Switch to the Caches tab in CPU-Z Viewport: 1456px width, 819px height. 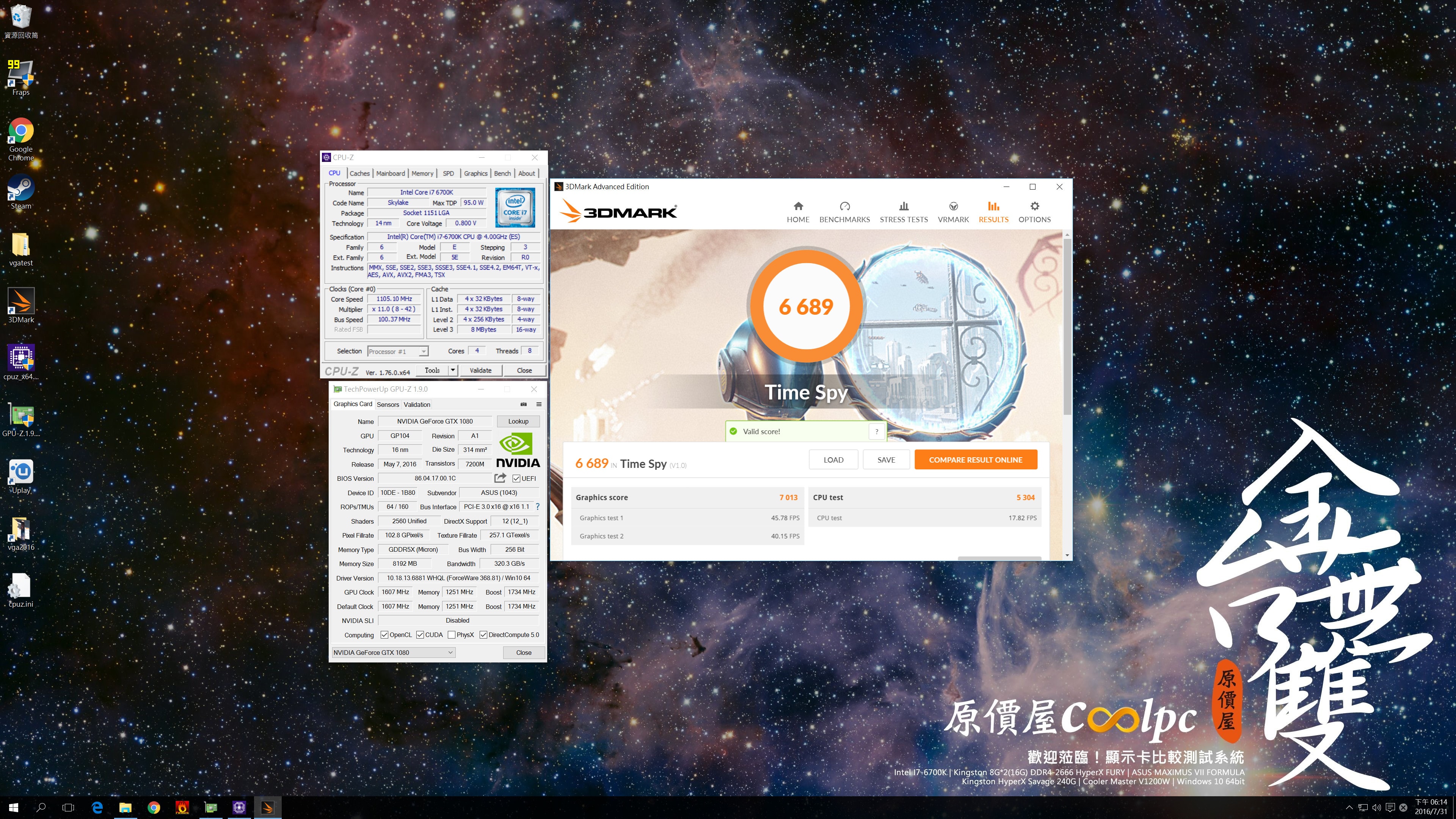coord(359,174)
